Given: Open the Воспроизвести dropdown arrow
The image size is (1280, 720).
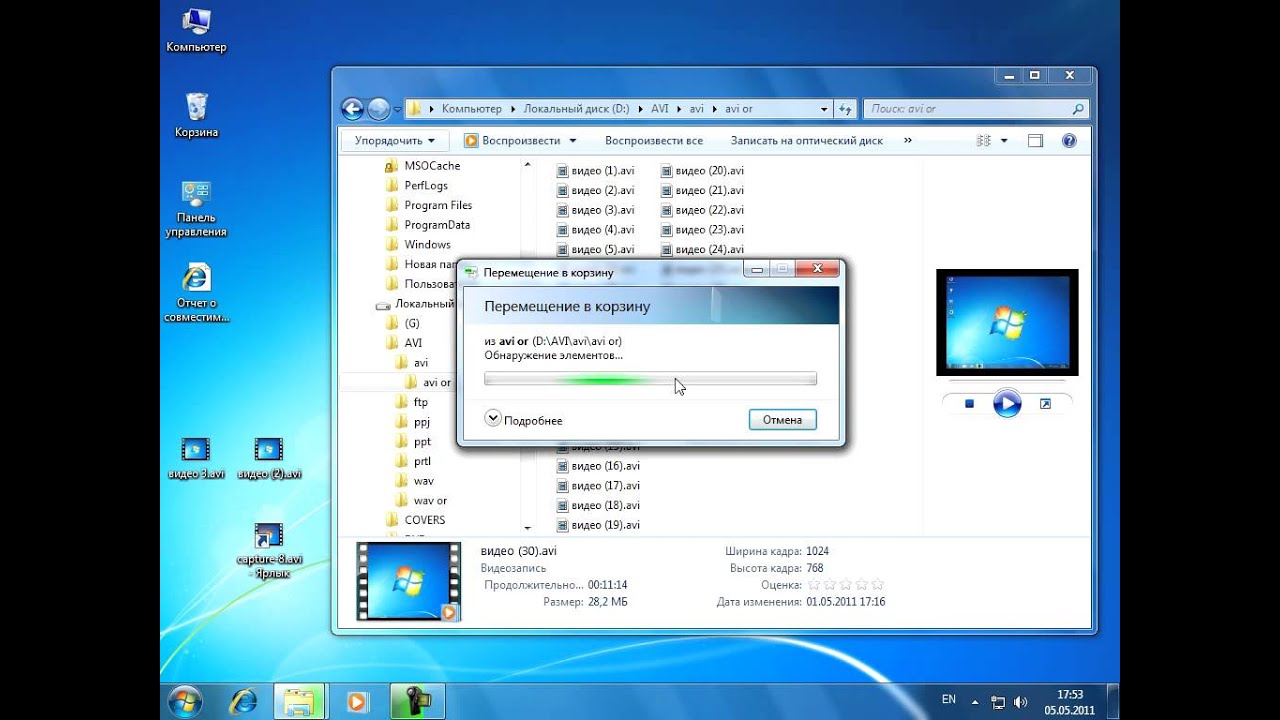Looking at the screenshot, I should pos(573,141).
